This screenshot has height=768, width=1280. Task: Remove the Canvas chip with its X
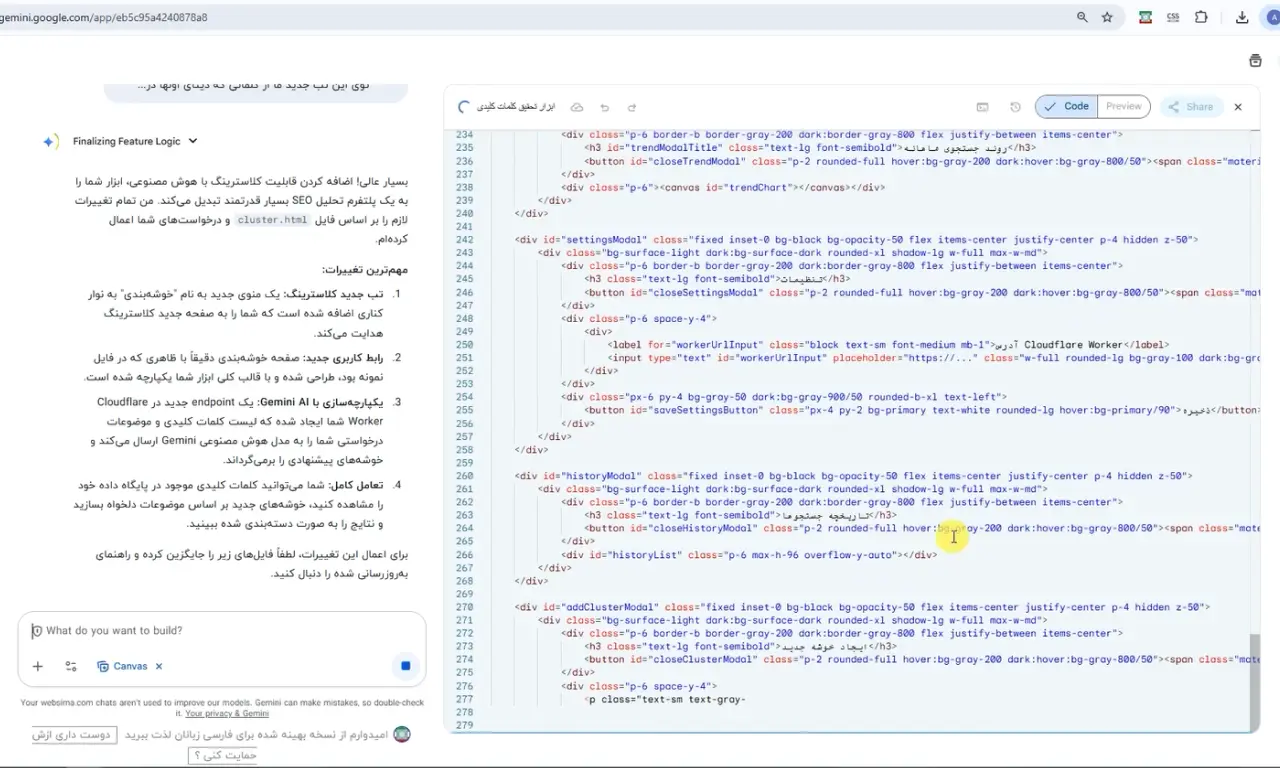159,666
